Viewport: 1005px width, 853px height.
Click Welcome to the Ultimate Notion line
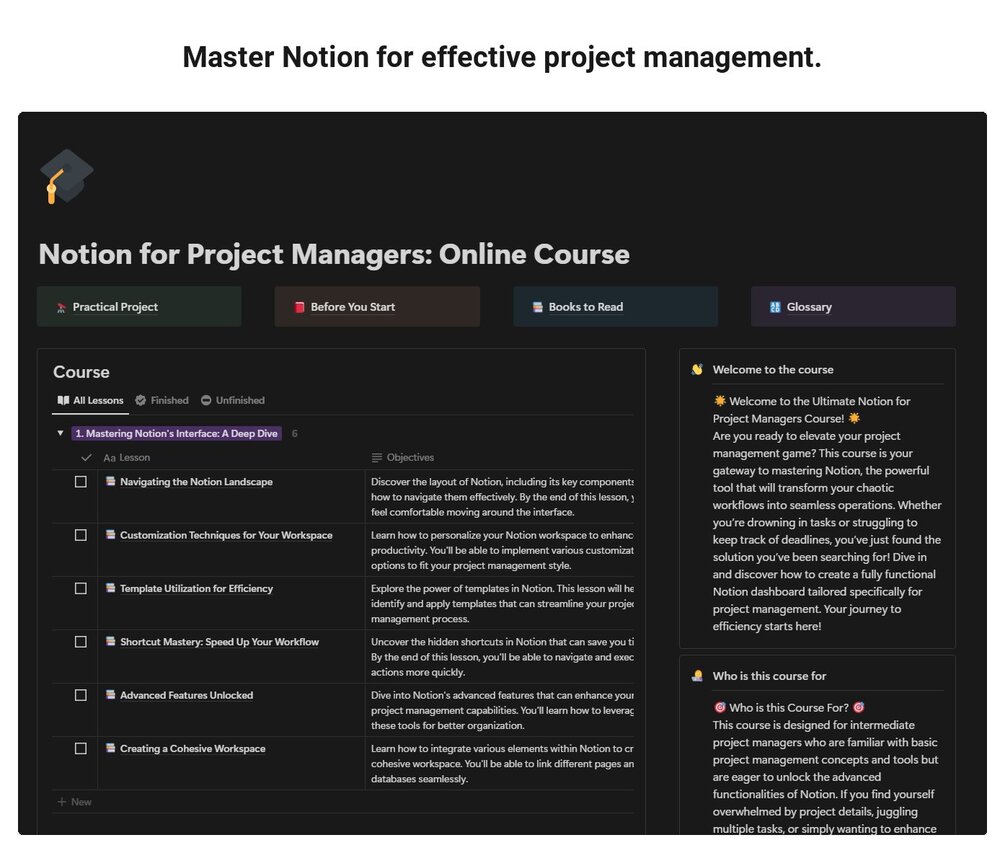click(812, 410)
